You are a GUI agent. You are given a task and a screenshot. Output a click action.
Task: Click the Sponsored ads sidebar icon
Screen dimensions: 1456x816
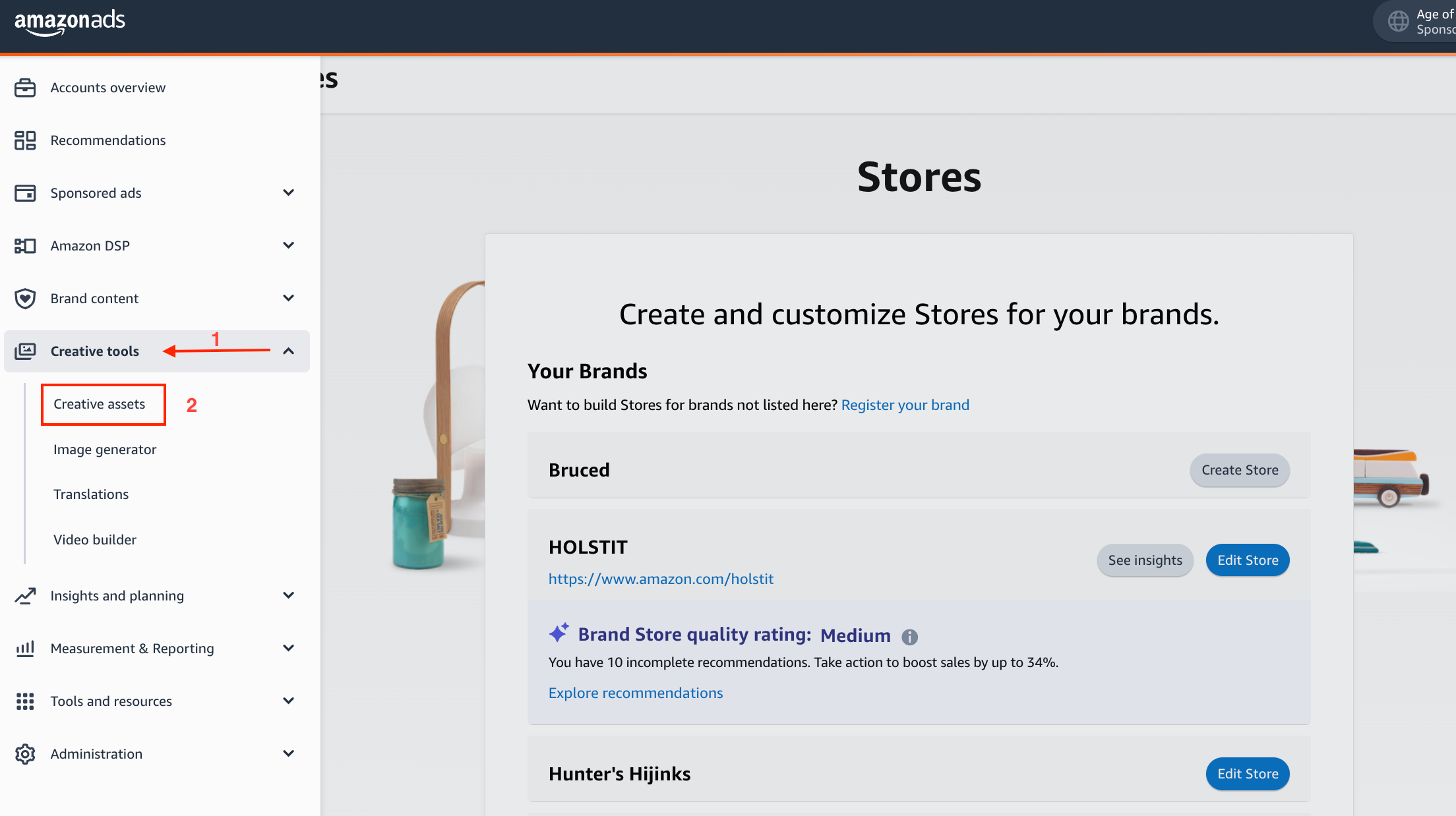[25, 193]
